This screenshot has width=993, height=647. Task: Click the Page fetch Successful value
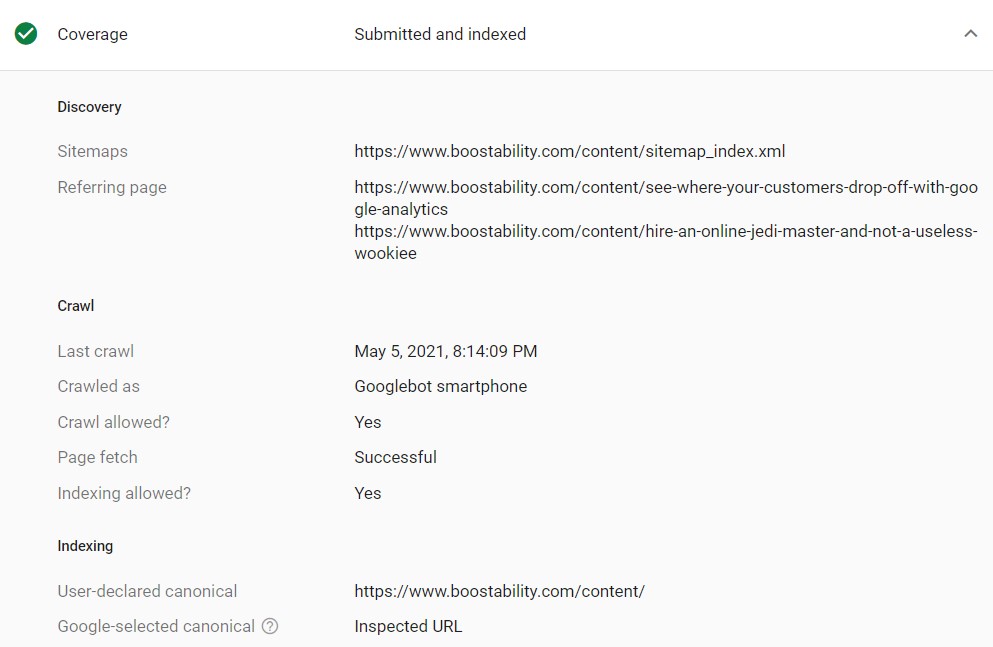pyautogui.click(x=395, y=457)
